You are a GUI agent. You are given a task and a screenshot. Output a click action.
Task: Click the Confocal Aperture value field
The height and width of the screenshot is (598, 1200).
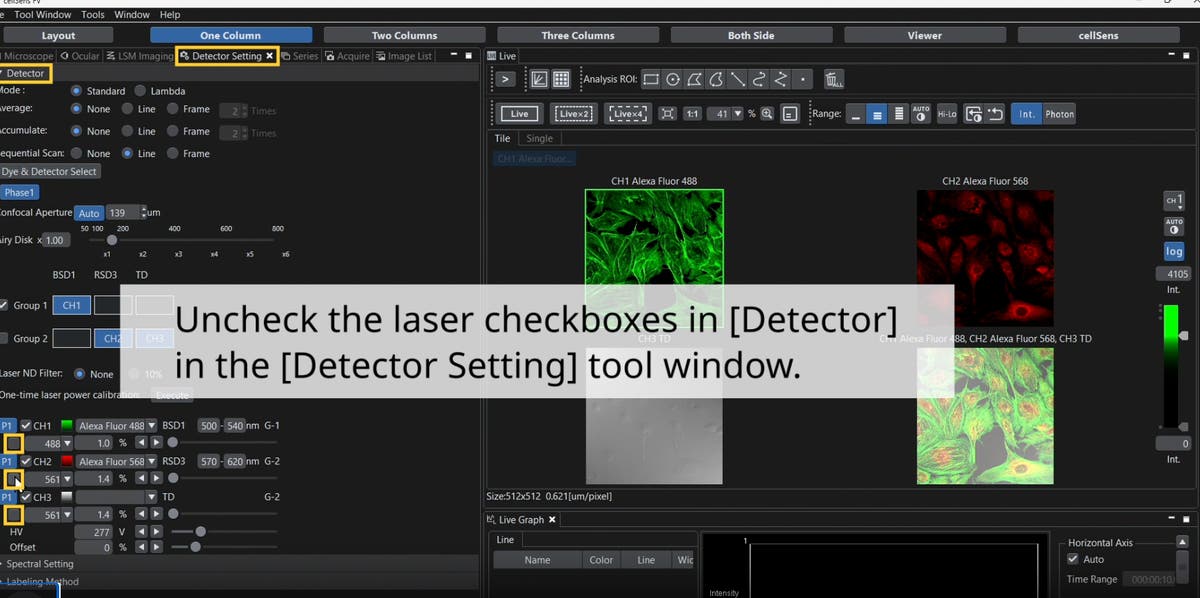(125, 212)
